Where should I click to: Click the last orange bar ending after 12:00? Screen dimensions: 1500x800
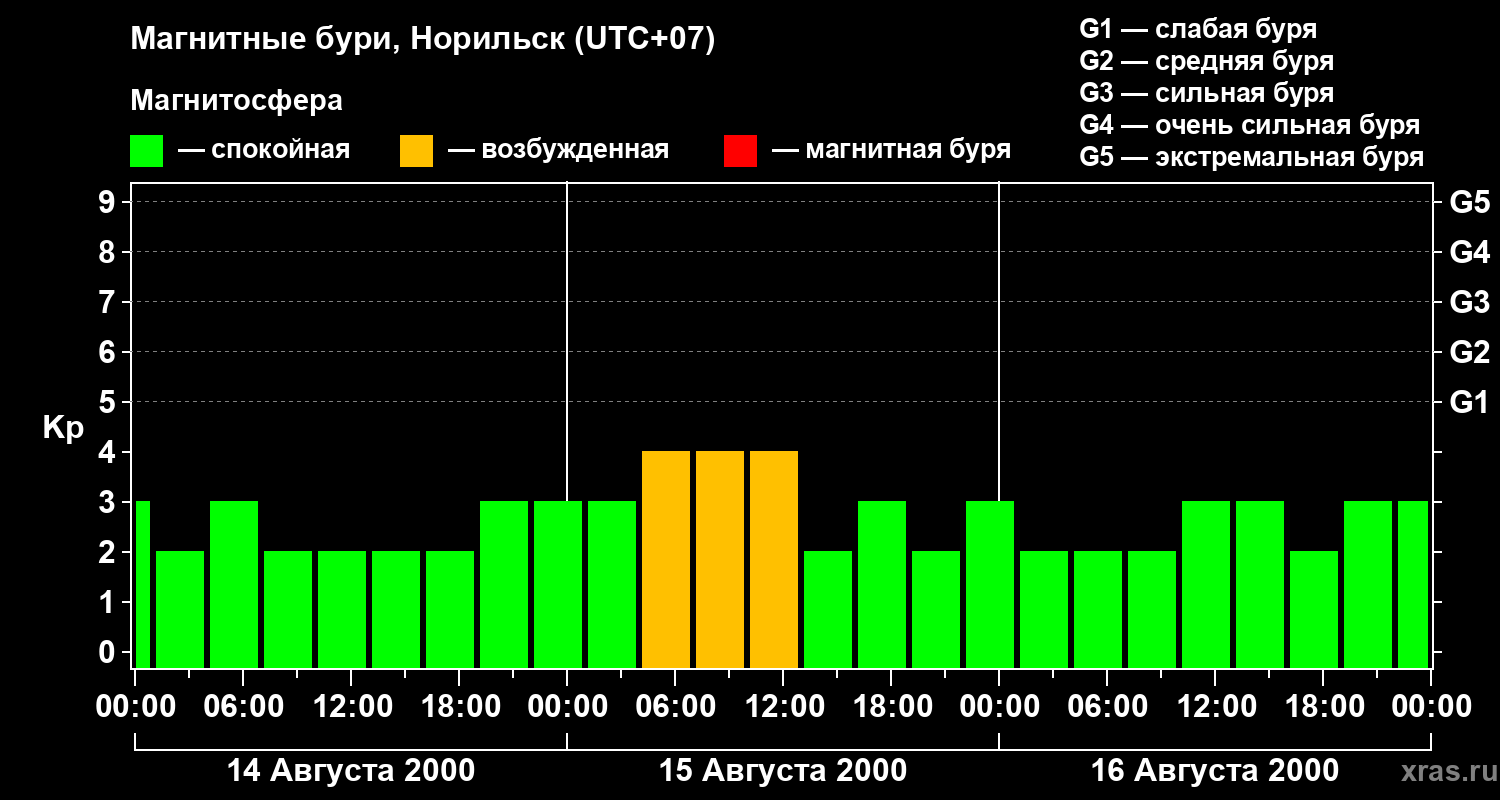774,559
